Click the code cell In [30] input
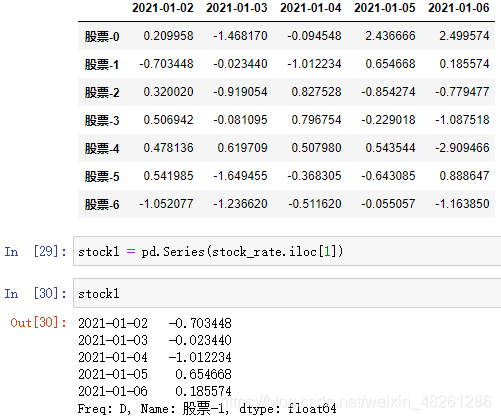The height and width of the screenshot is (420, 501). 287,293
